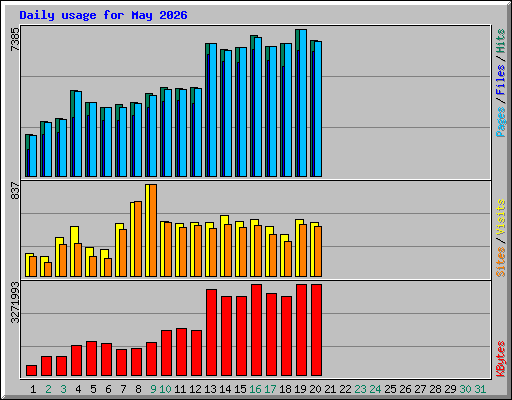Select day 9 on the x-axis
Image resolution: width=512 pixels, height=400 pixels.
click(x=153, y=389)
